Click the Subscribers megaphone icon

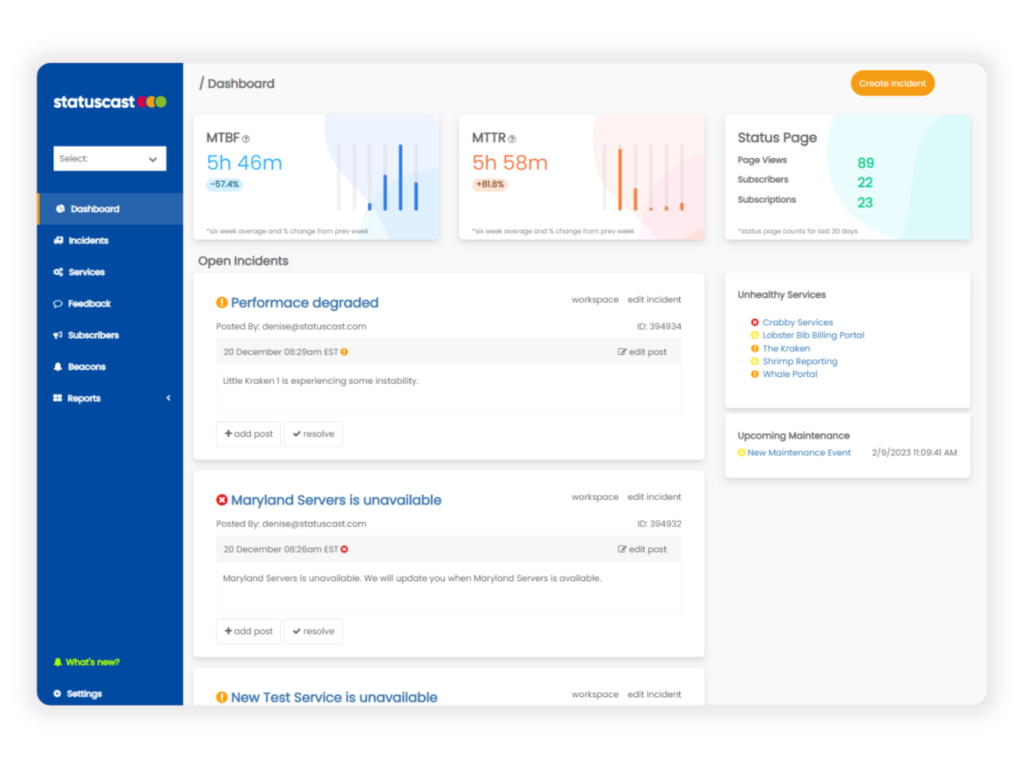(x=58, y=335)
